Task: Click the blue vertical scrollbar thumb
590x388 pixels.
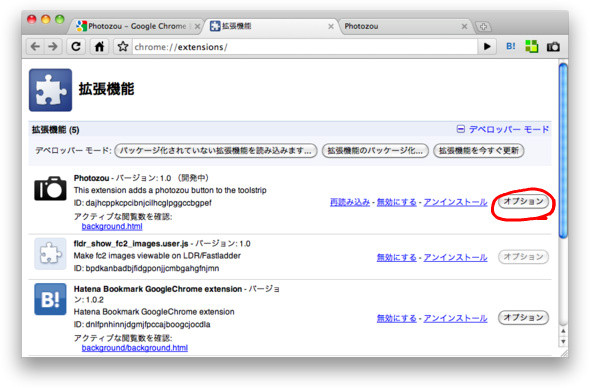Action: coord(563,151)
